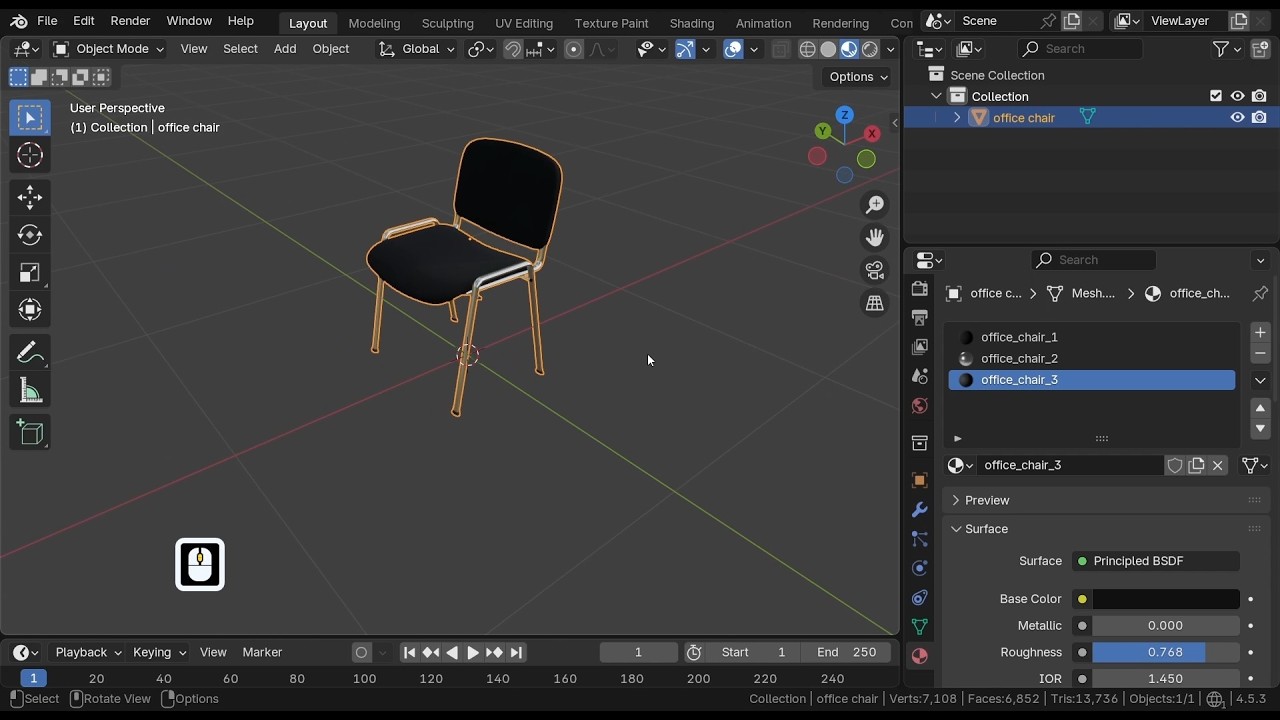This screenshot has width=1280, height=720.
Task: Switch to rendered viewport shading
Action: (x=870, y=49)
